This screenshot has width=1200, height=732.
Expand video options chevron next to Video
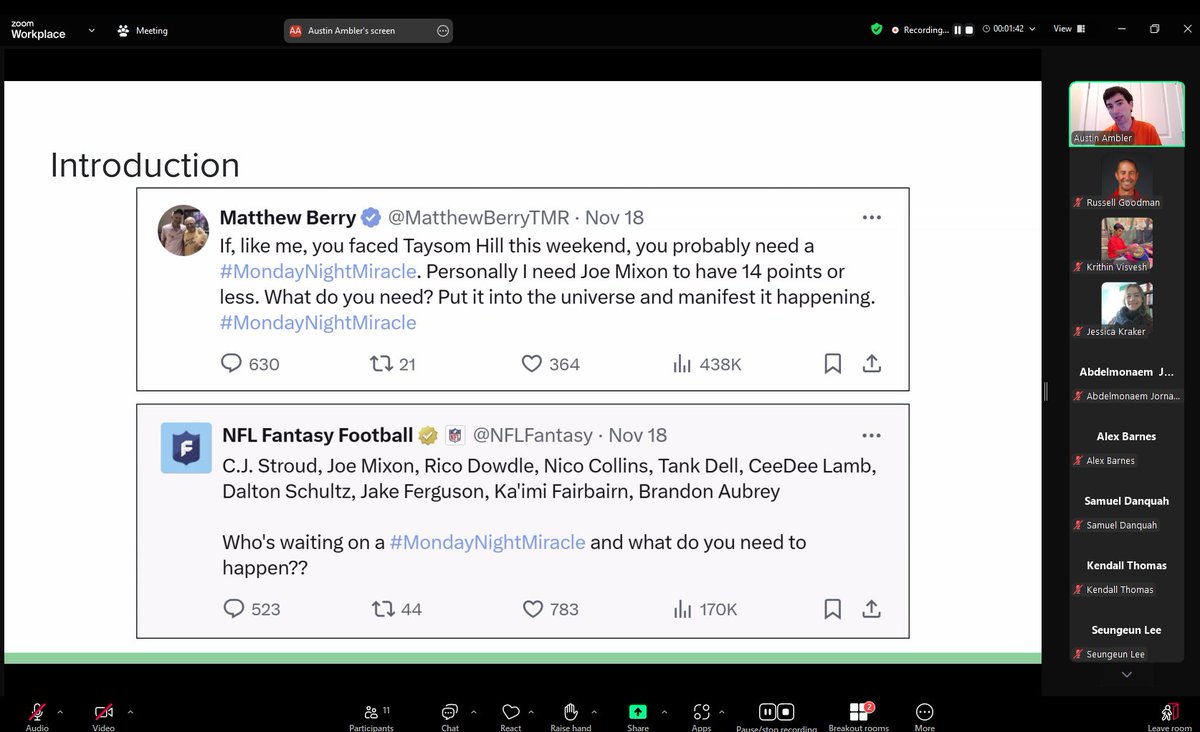pos(130,712)
